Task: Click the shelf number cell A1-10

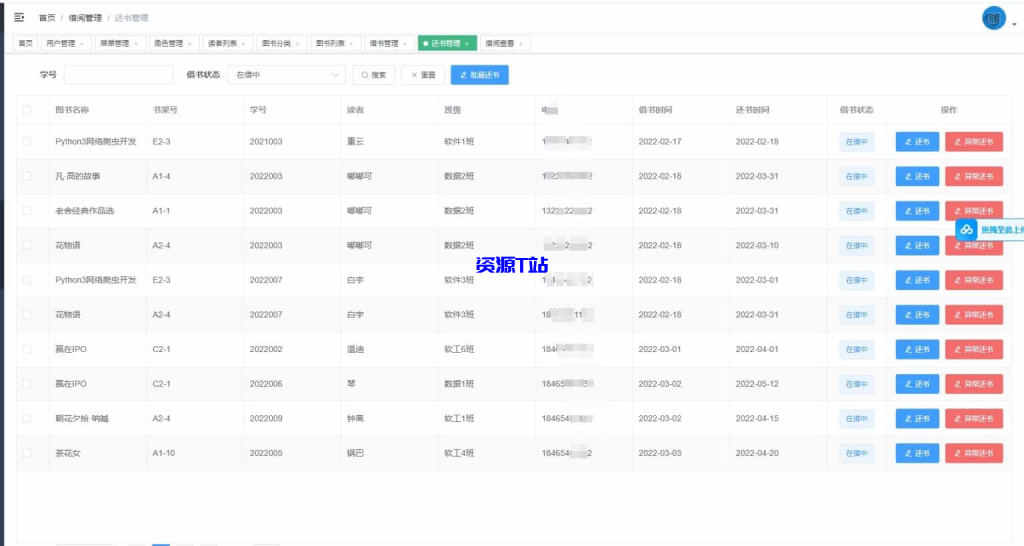Action: [x=163, y=453]
